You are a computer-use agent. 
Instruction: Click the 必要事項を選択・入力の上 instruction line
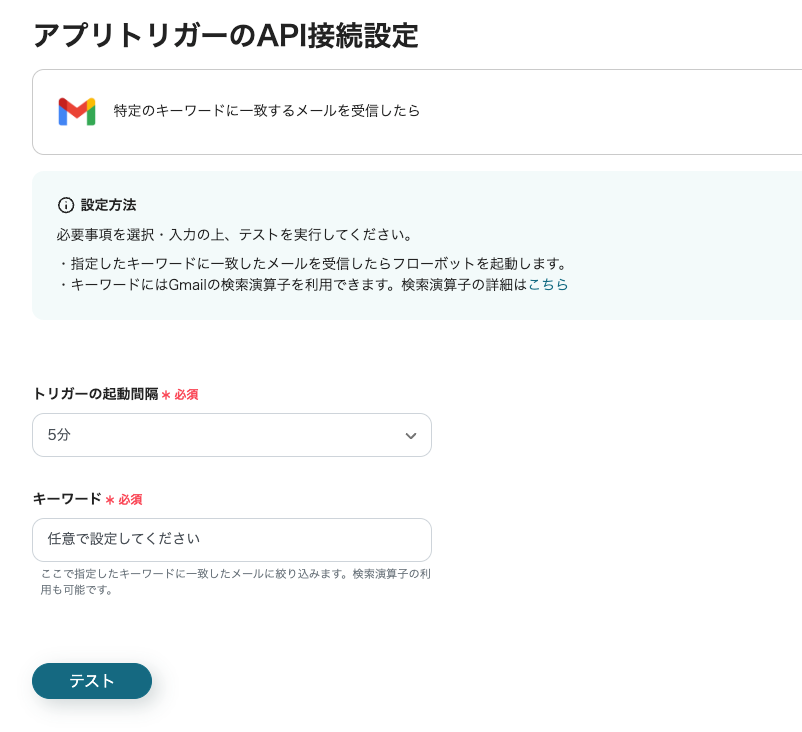(235, 235)
